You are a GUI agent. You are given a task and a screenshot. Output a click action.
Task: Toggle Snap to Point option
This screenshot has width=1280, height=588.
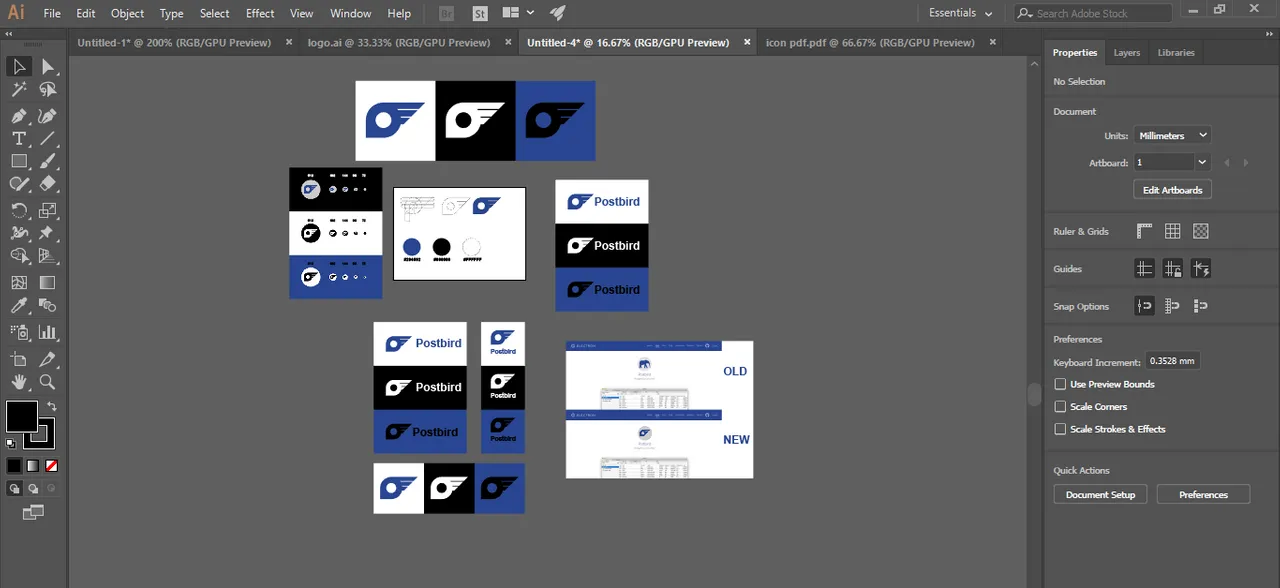coord(1145,306)
